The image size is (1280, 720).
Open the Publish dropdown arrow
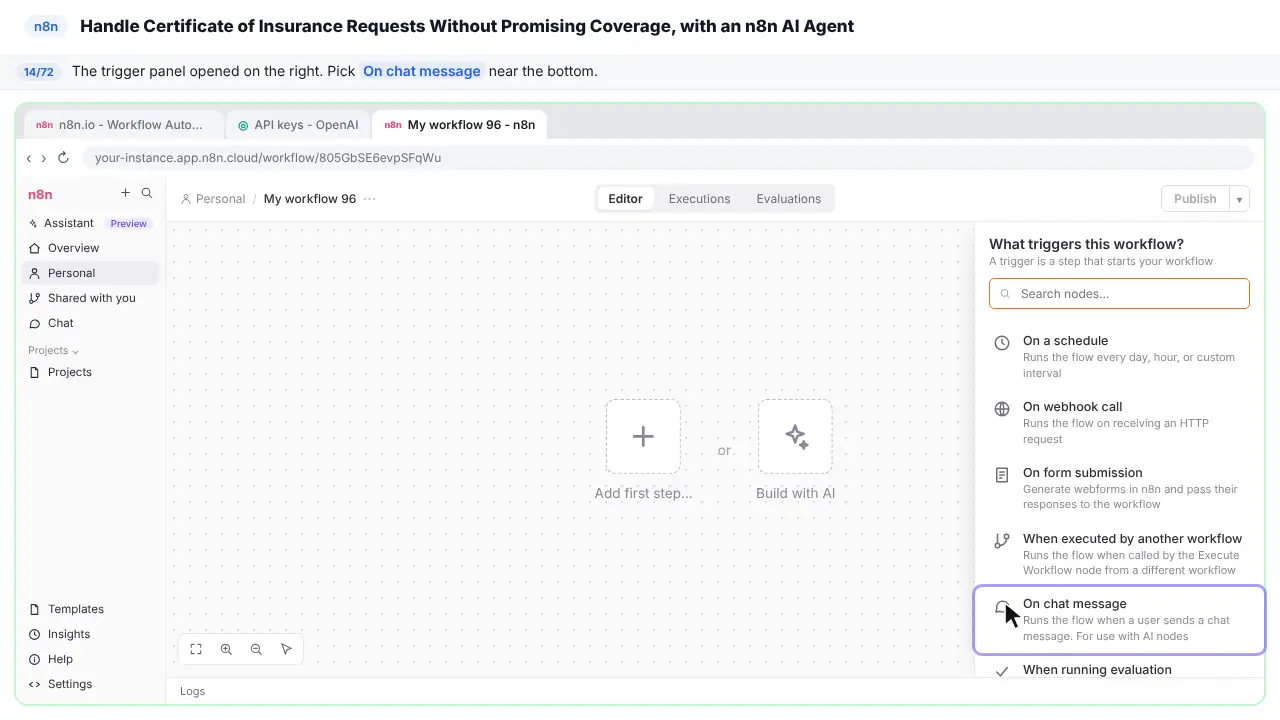[1239, 199]
